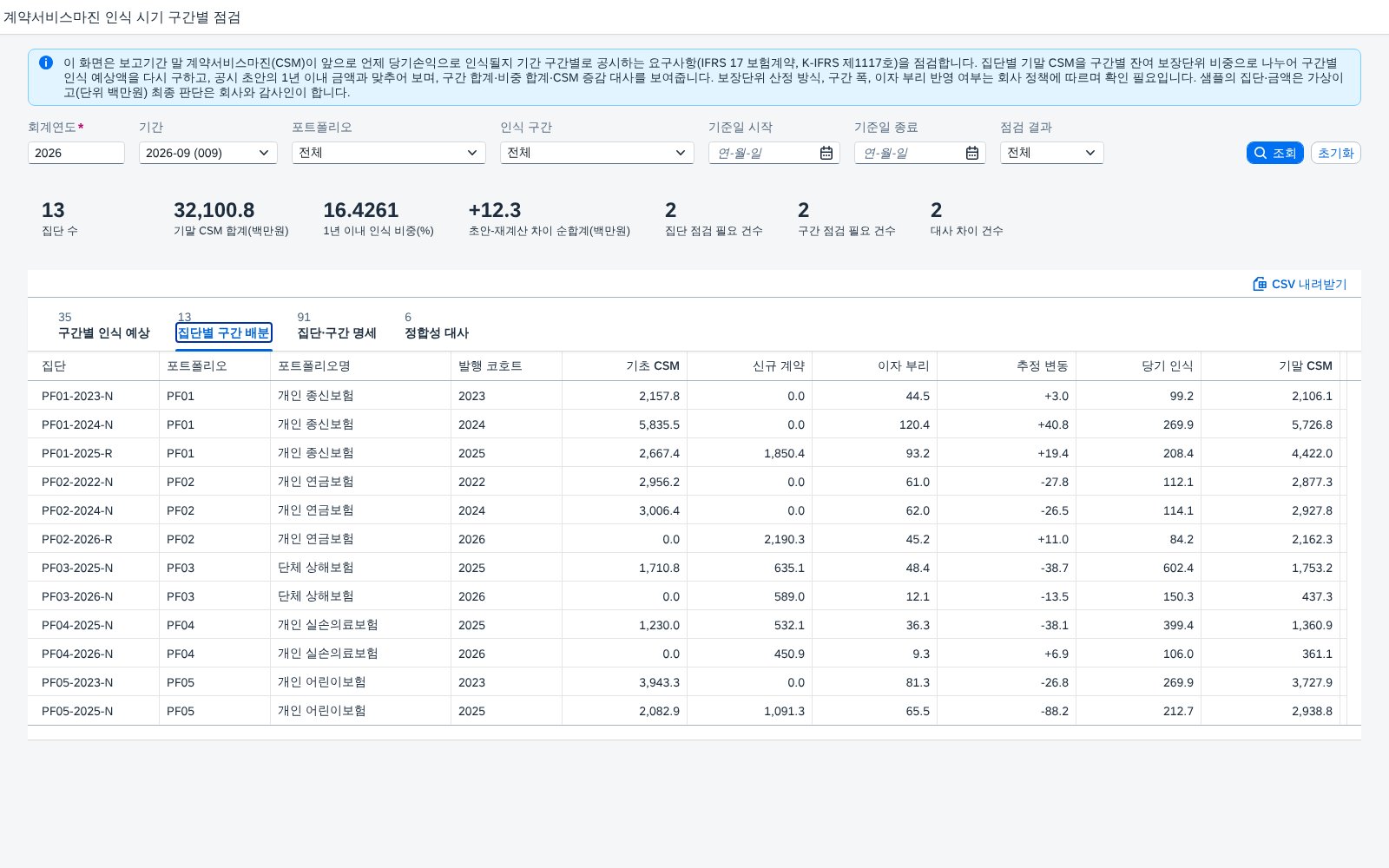Image resolution: width=1389 pixels, height=868 pixels.
Task: Click the CSV 내려받기 link
Action: pos(1300,284)
